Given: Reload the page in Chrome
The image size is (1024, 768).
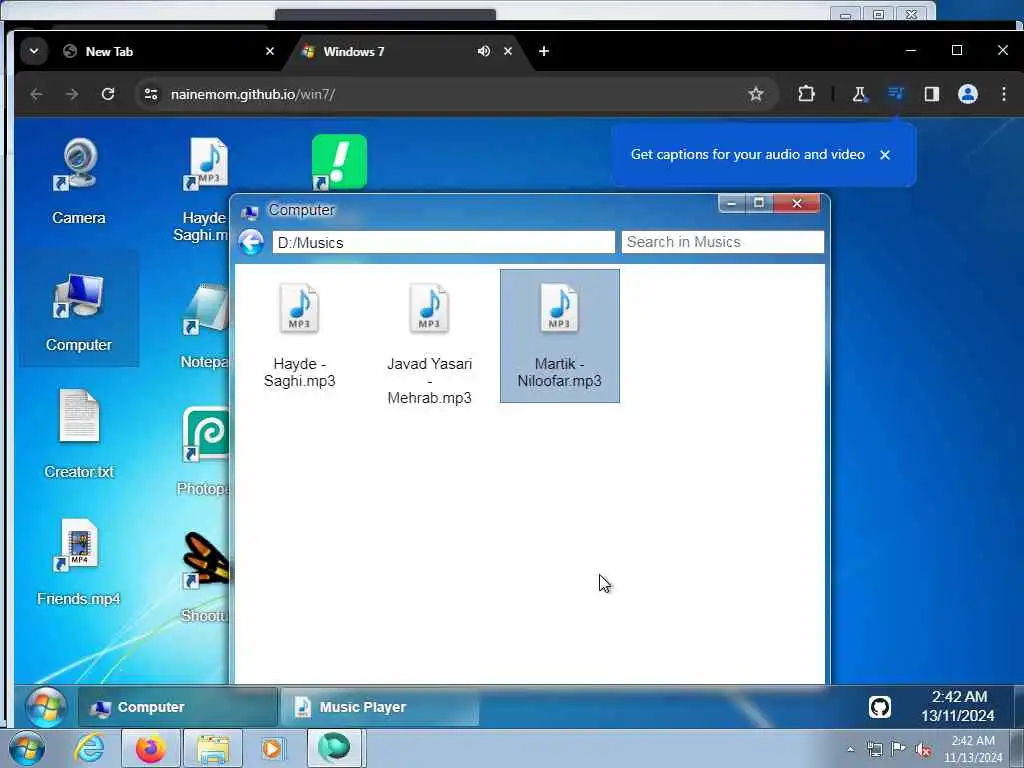Looking at the screenshot, I should tap(108, 94).
